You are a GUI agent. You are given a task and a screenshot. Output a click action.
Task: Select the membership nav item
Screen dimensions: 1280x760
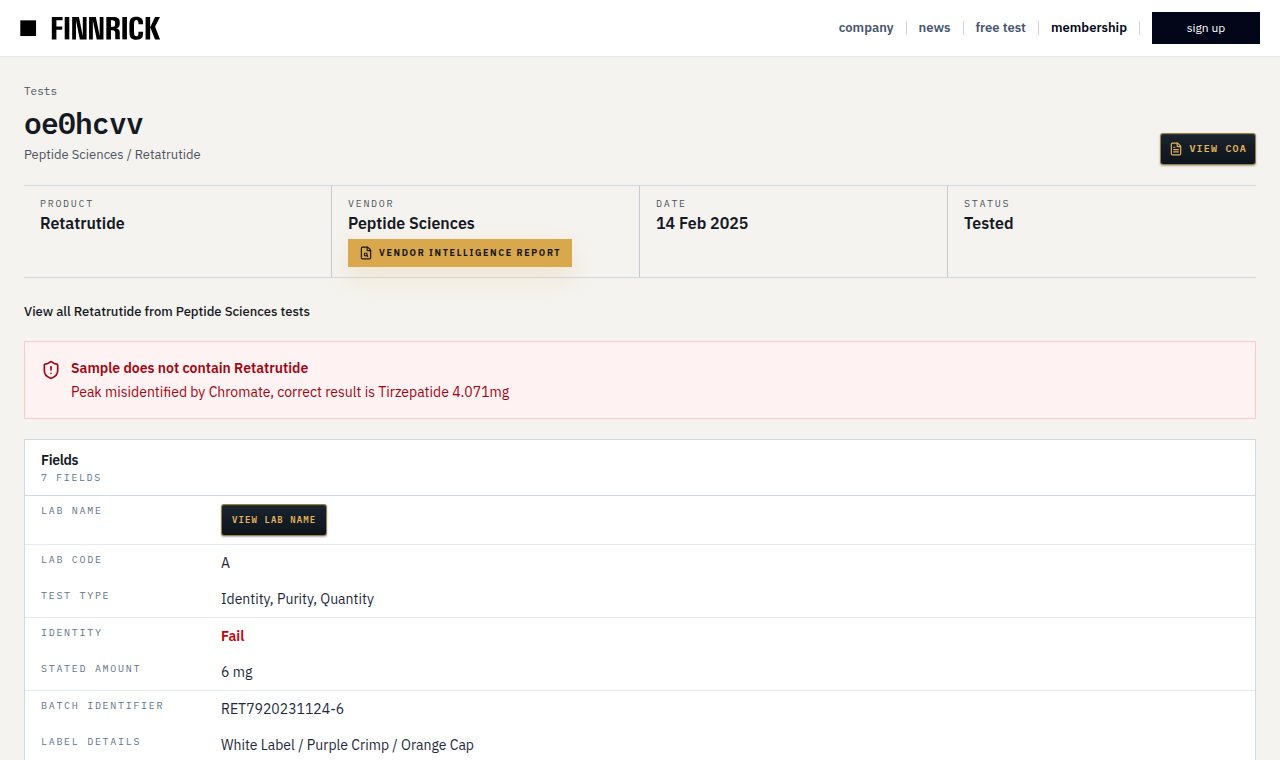coord(1089,28)
